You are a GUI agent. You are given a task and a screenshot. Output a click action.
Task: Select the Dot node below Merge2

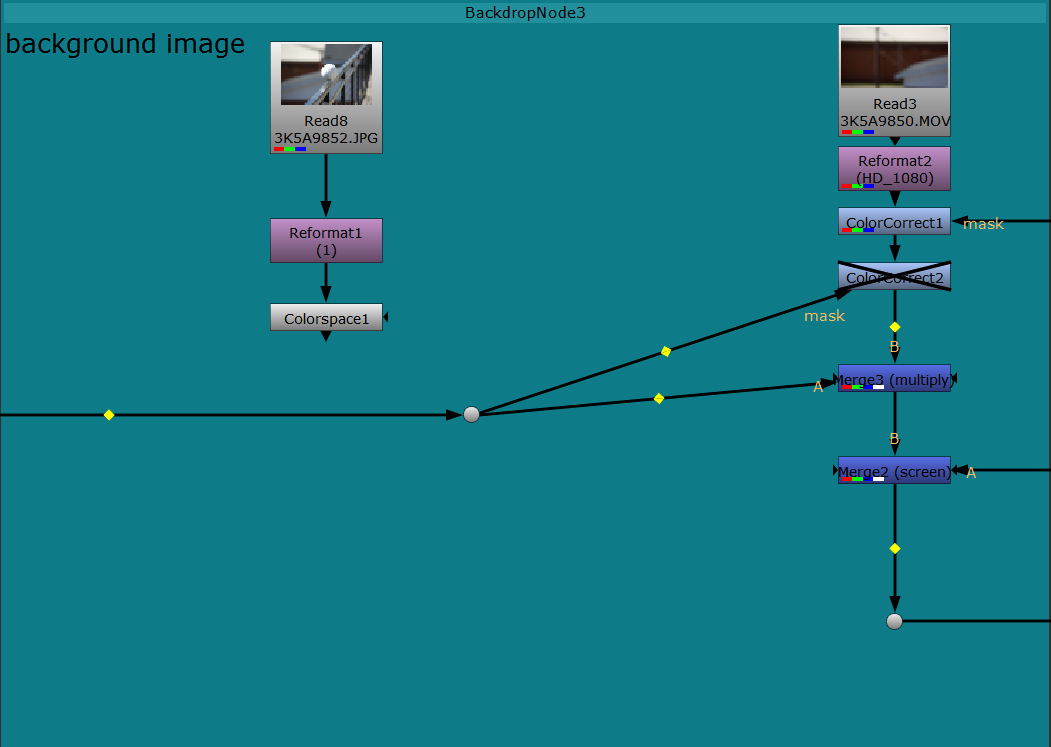[894, 621]
